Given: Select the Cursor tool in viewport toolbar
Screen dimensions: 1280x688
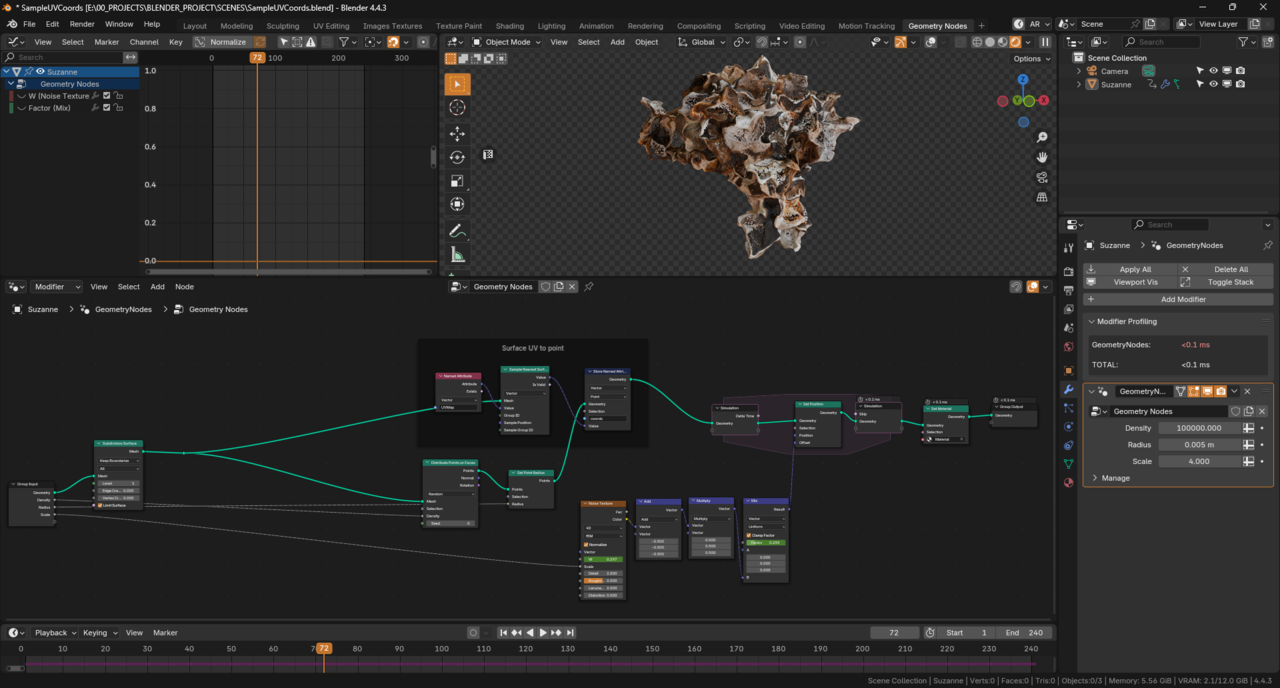Looking at the screenshot, I should (457, 108).
